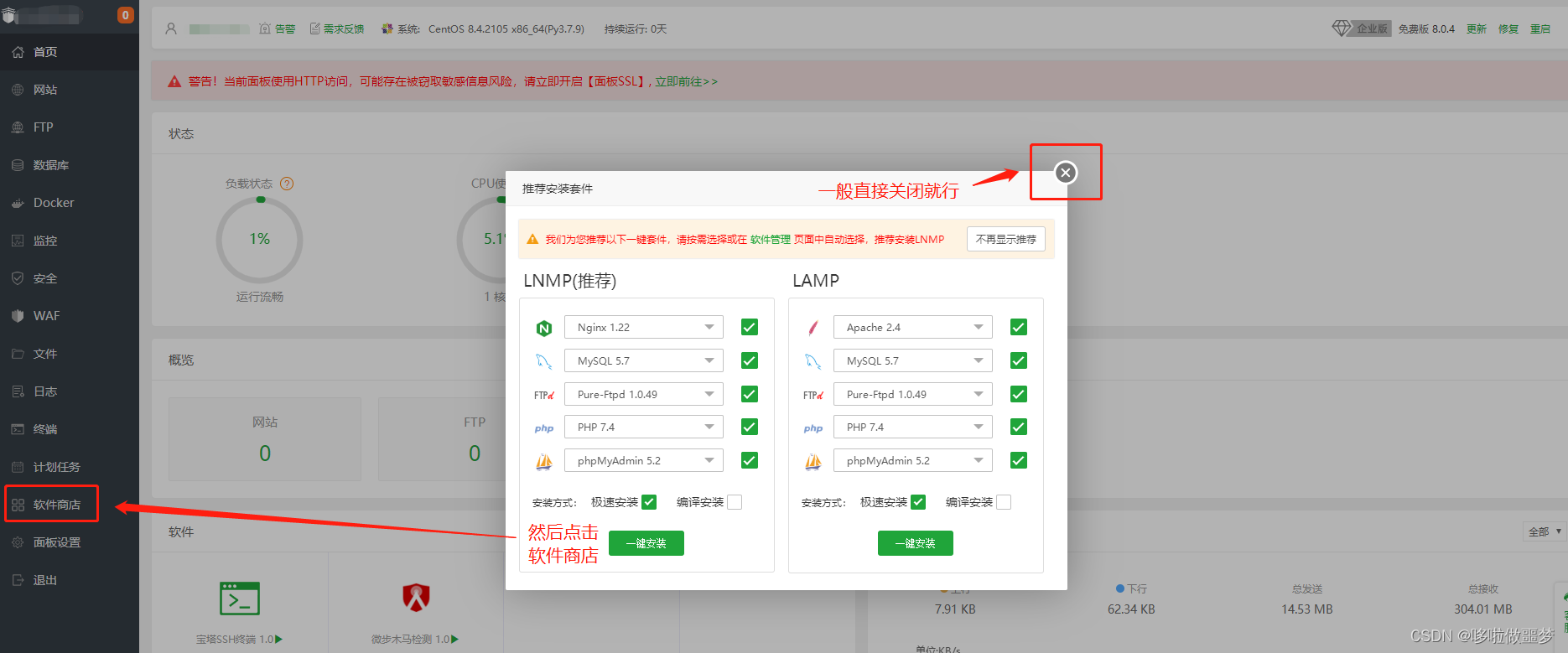Expand LAMP PHP 7.4 version dropdown

point(913,427)
